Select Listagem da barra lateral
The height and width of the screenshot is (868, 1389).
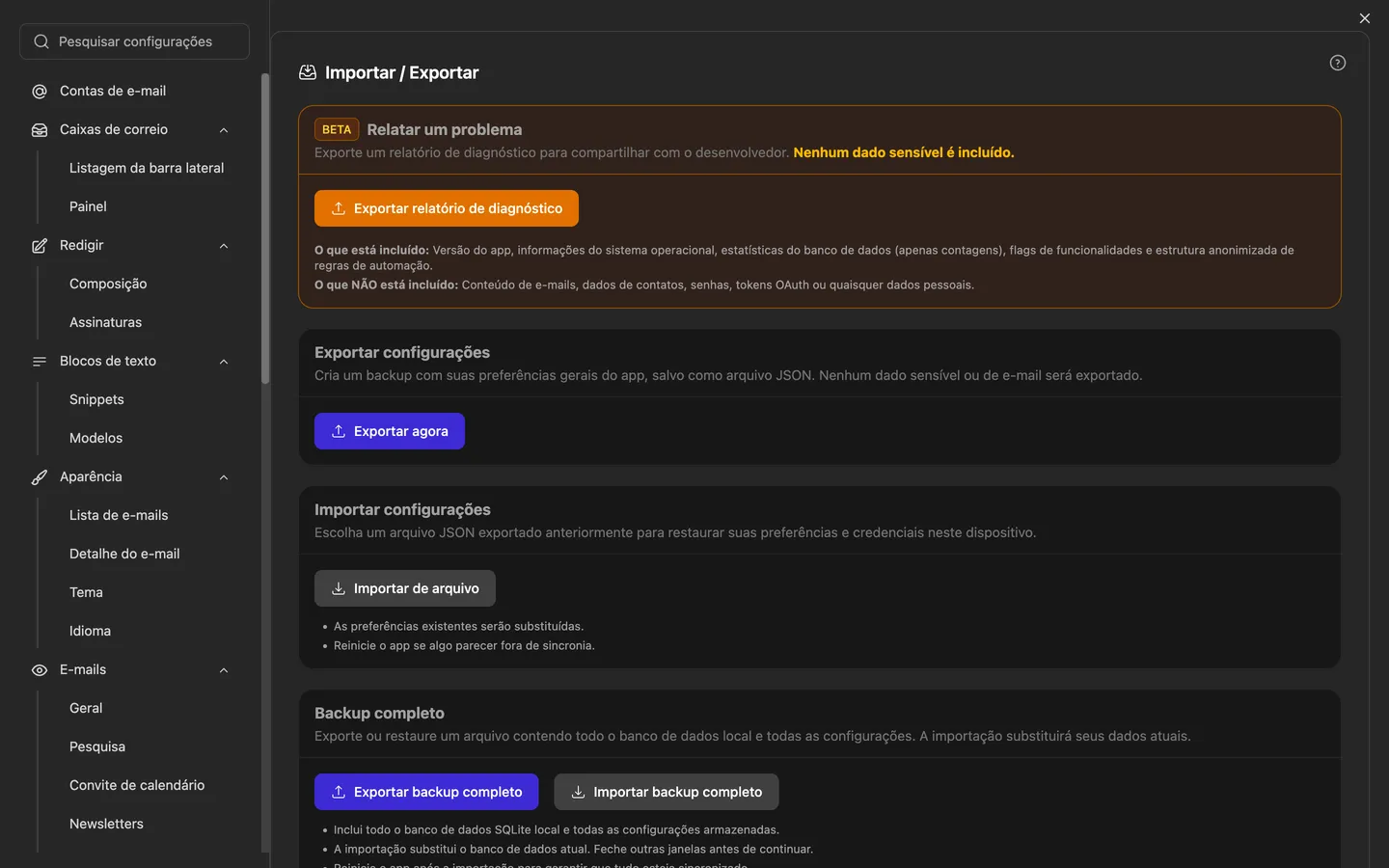(x=147, y=168)
